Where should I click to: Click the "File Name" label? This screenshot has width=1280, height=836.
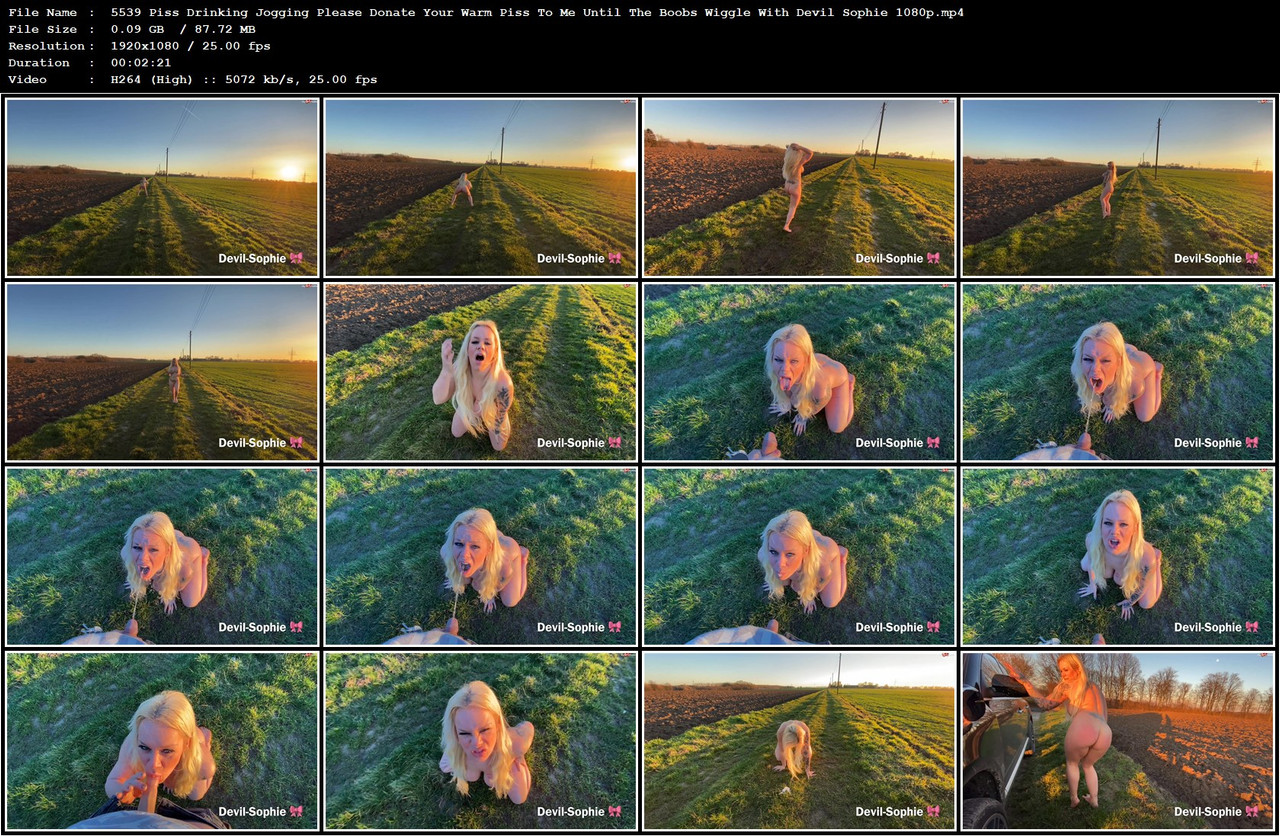click(43, 13)
